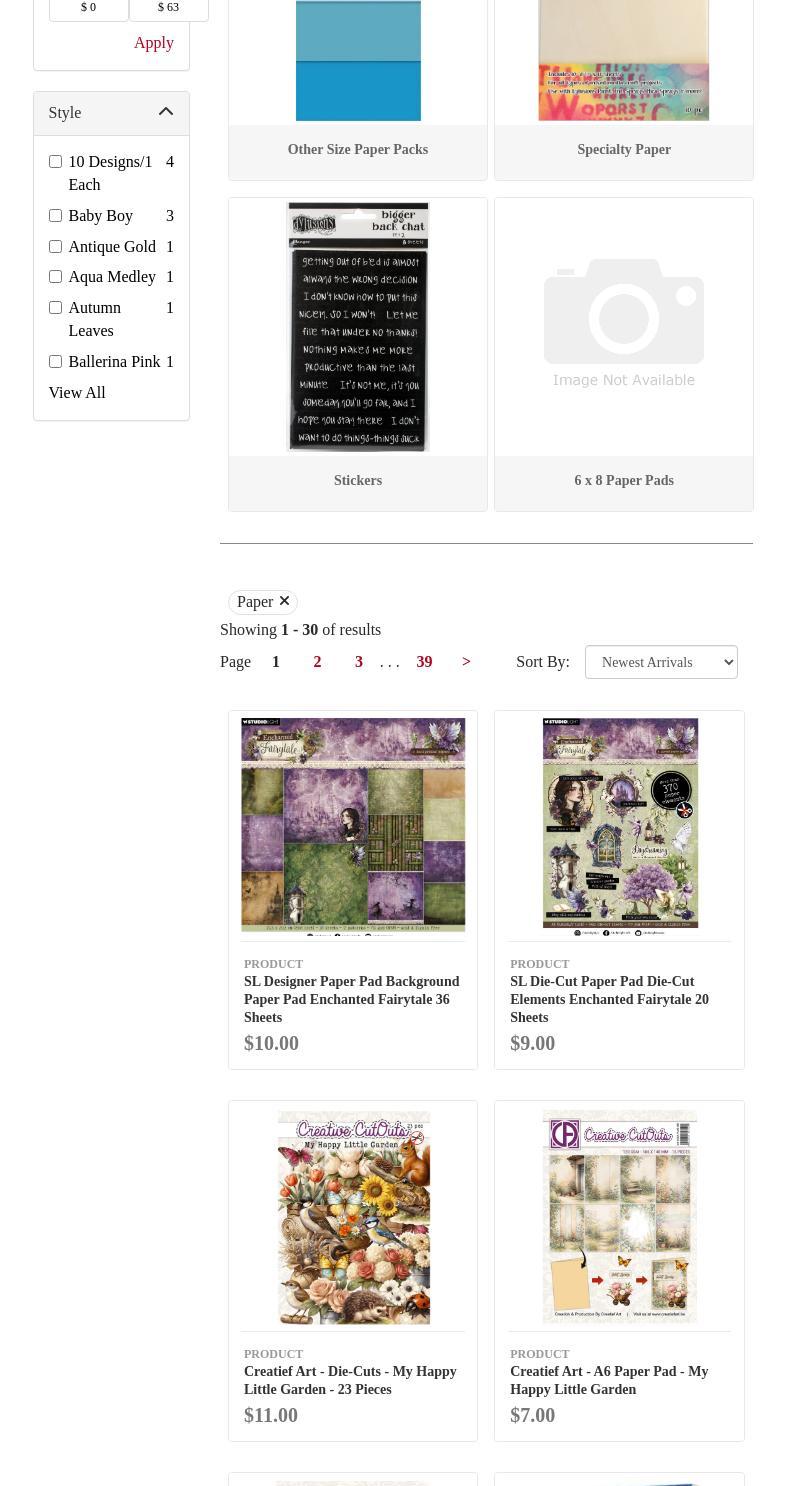Open the Specialty Paper category
Viewport: 785px width, 1486px height.
(624, 149)
